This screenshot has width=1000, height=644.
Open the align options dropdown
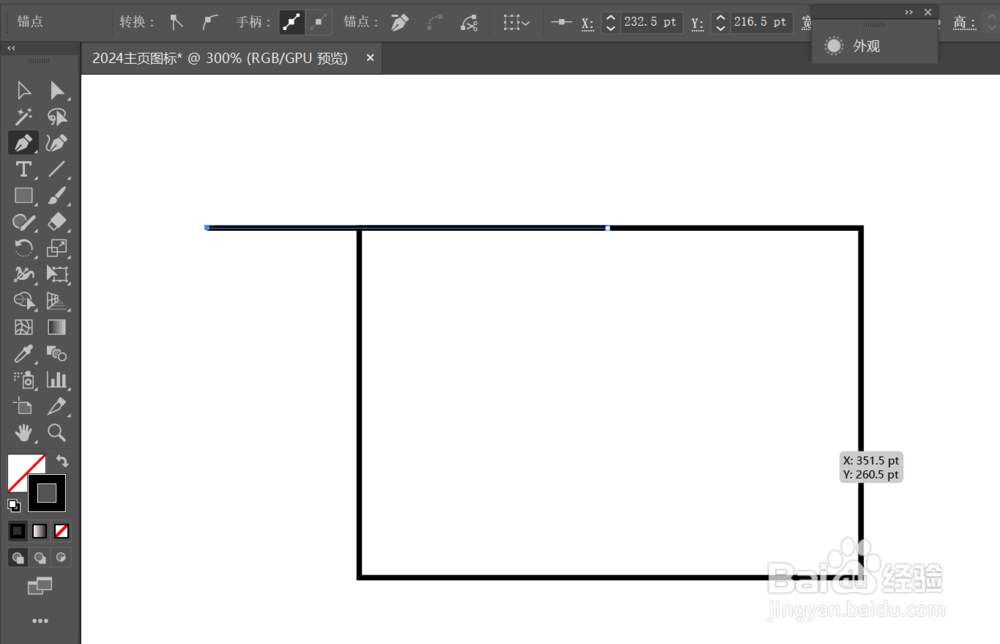click(516, 22)
